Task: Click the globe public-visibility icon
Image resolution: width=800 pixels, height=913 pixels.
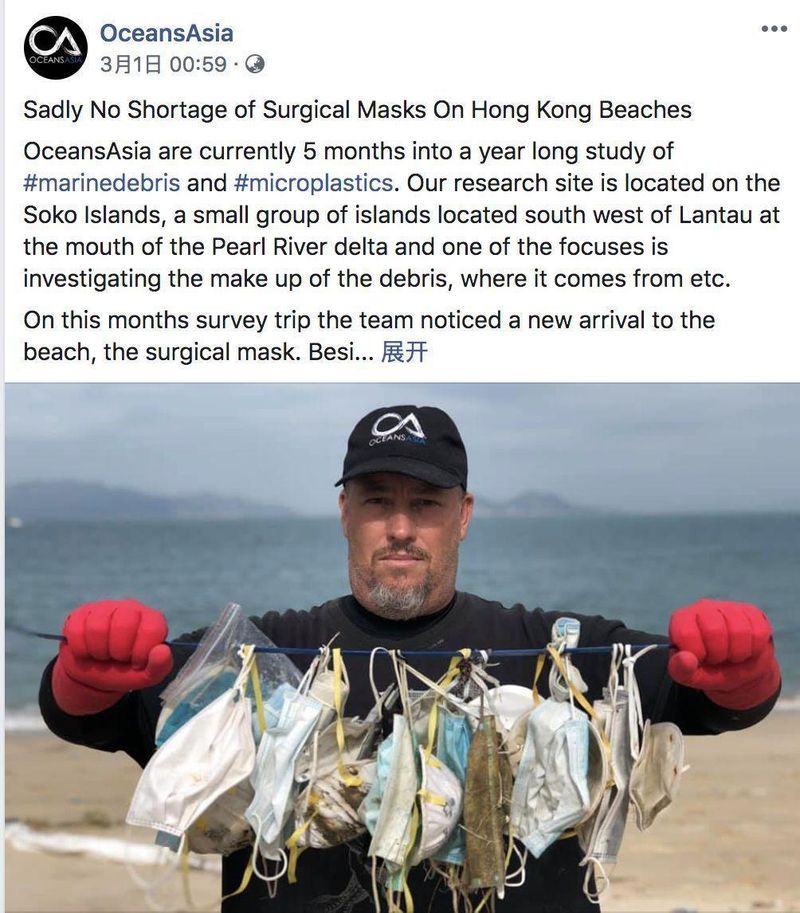Action: [254, 64]
